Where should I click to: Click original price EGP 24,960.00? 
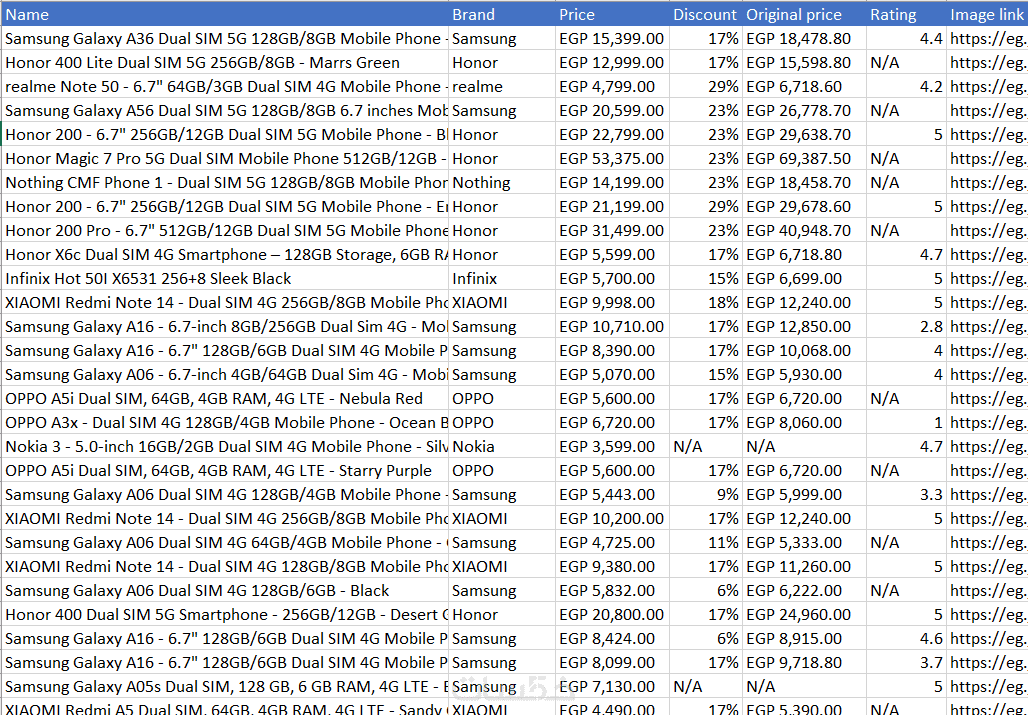[804, 615]
